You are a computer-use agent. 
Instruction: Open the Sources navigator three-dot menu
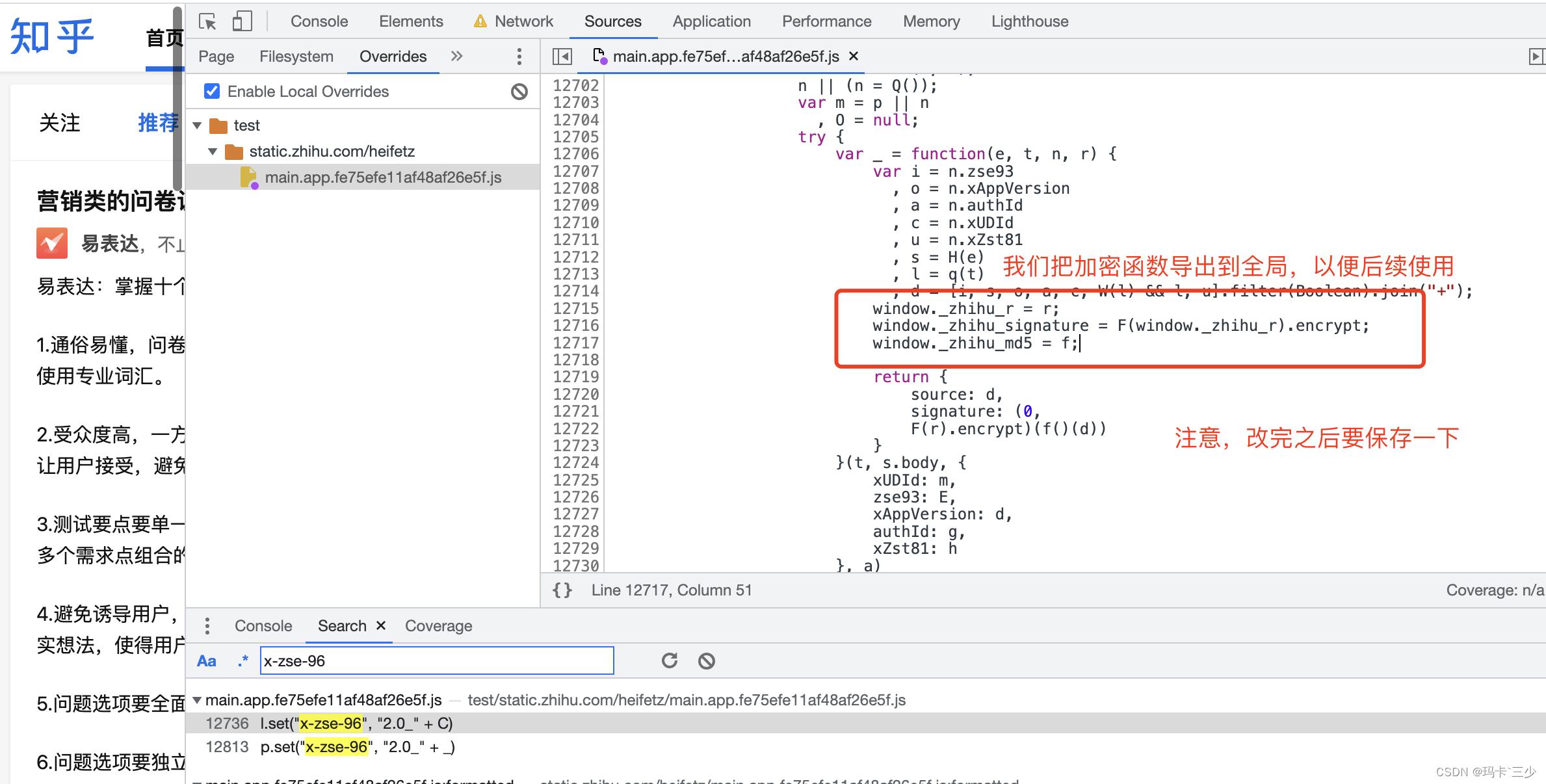click(519, 57)
